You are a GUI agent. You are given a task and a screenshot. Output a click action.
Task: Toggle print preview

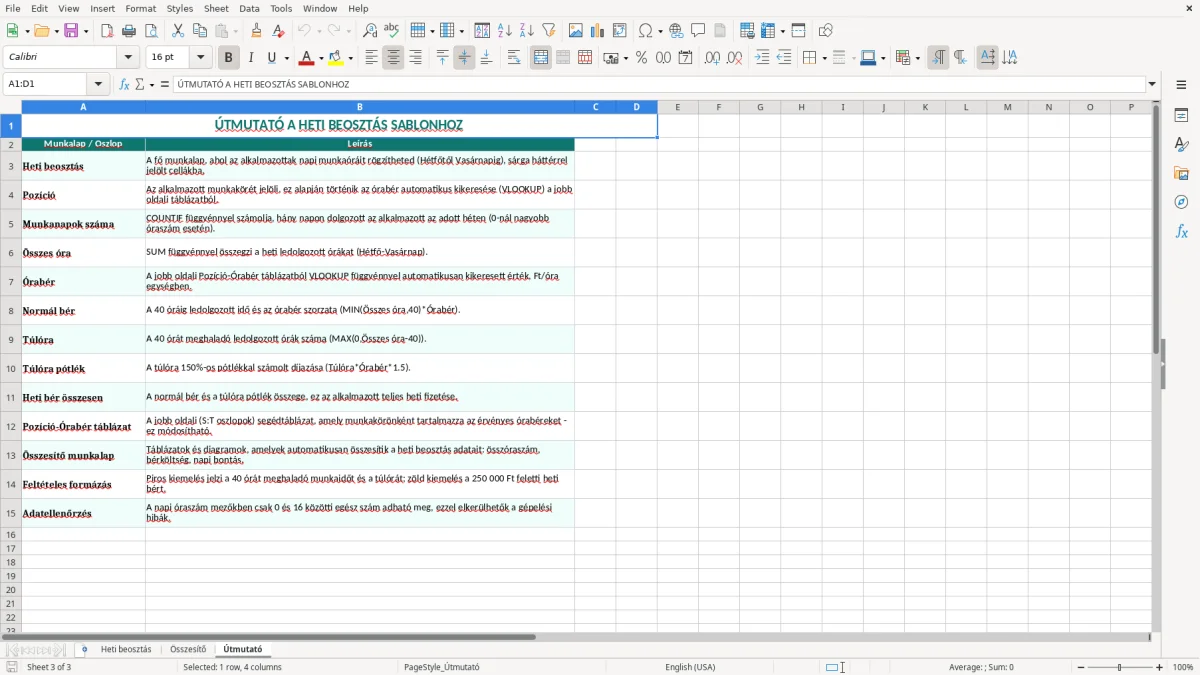pos(151,31)
